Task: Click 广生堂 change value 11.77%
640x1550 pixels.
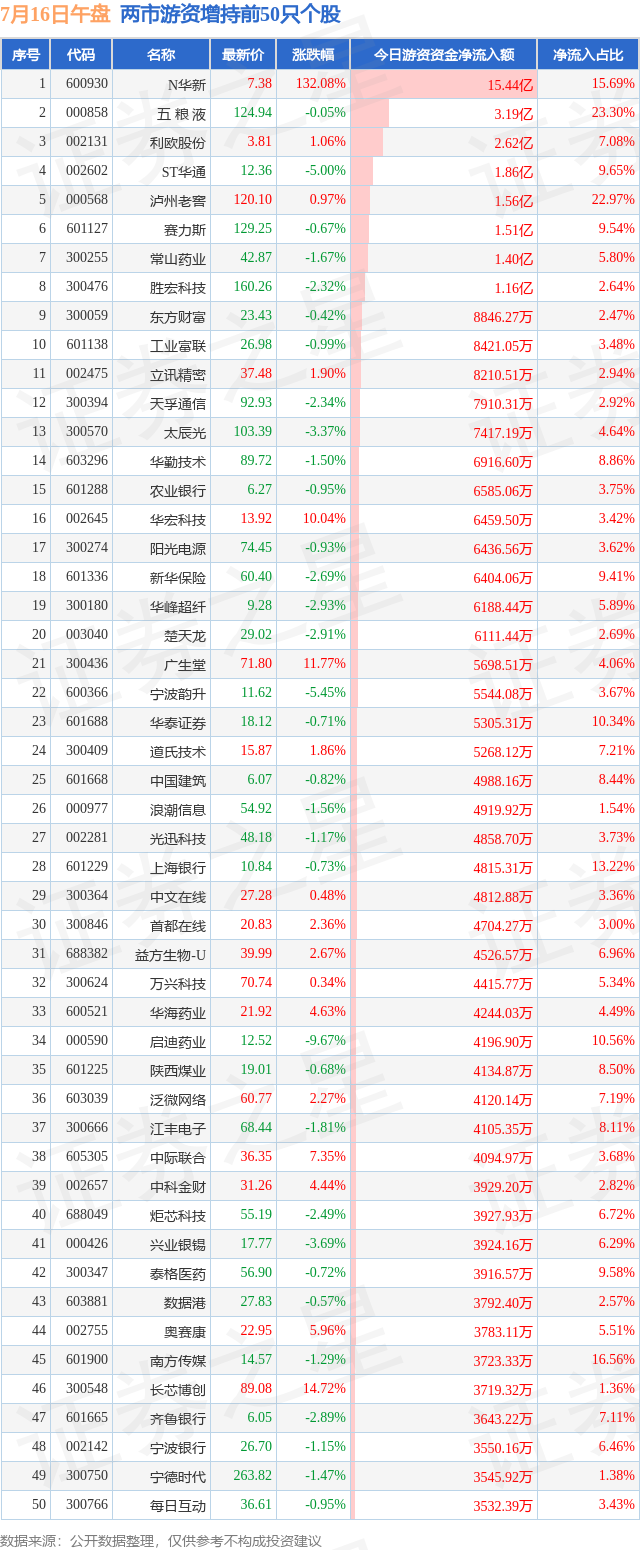Action: [323, 664]
